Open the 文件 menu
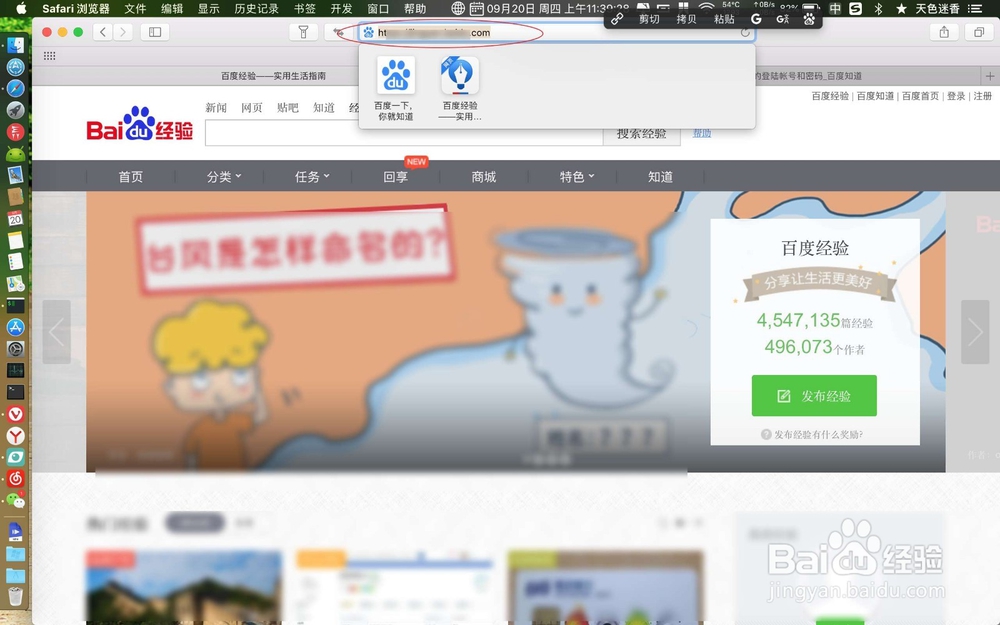 click(135, 8)
